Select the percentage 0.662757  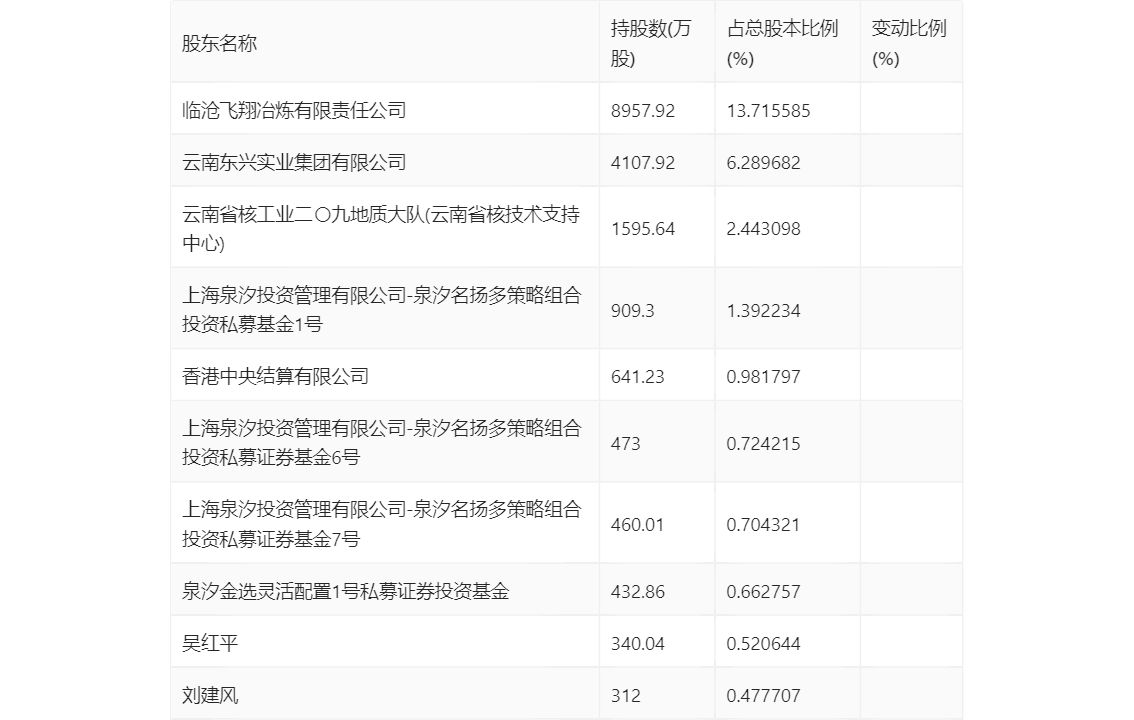pos(763,592)
